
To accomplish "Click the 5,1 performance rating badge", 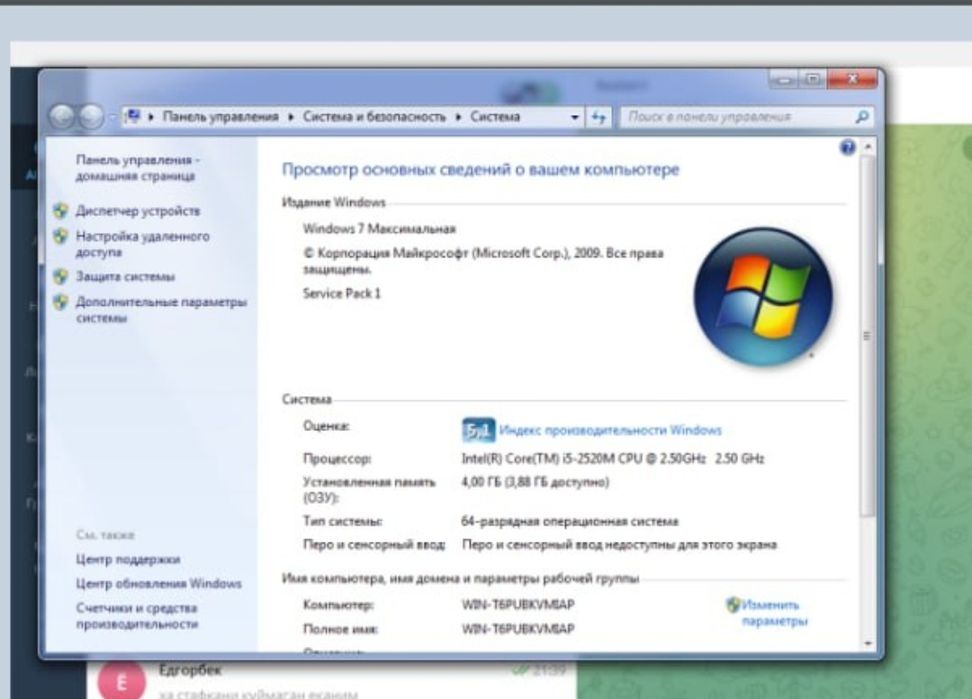I will [478, 430].
